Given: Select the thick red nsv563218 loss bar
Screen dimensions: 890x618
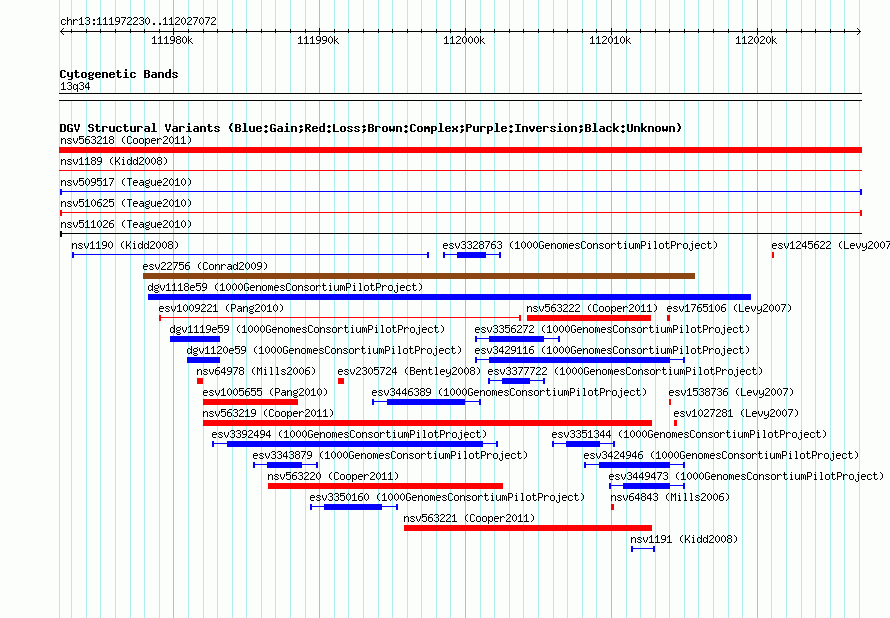Looking at the screenshot, I should click(460, 150).
